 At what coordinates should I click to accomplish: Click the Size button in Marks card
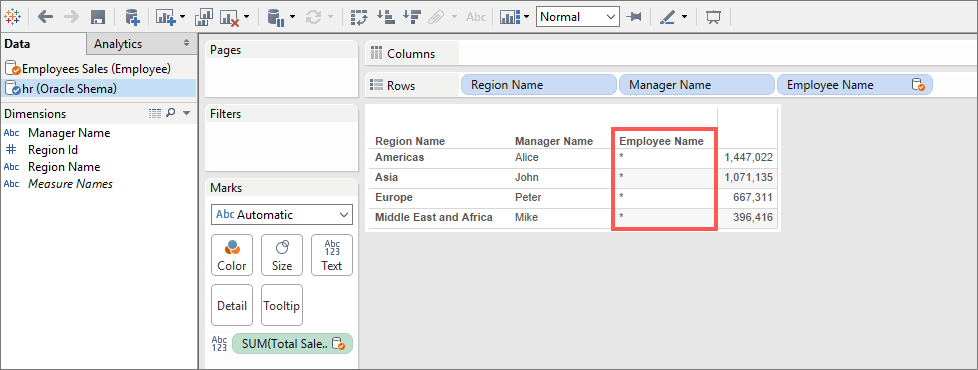coord(281,255)
